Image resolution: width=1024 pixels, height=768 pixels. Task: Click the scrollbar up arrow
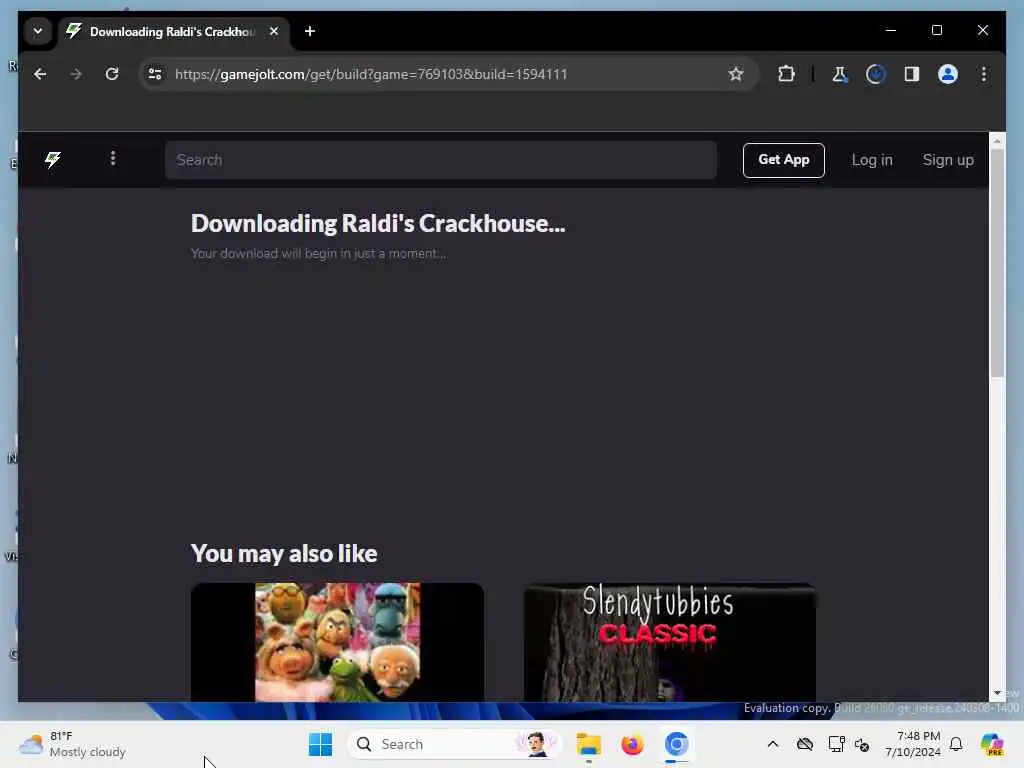997,140
